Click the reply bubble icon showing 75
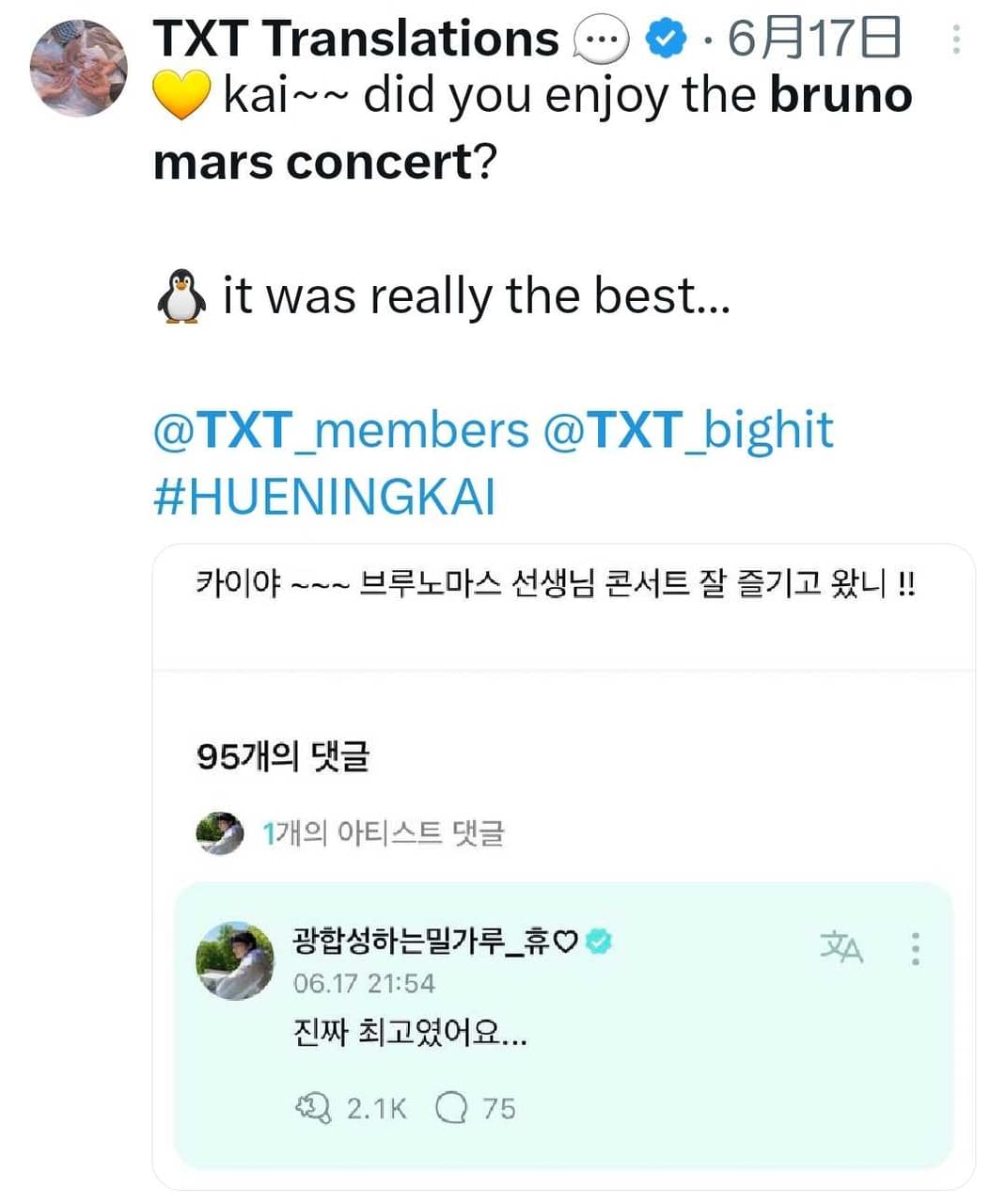 point(451,1108)
